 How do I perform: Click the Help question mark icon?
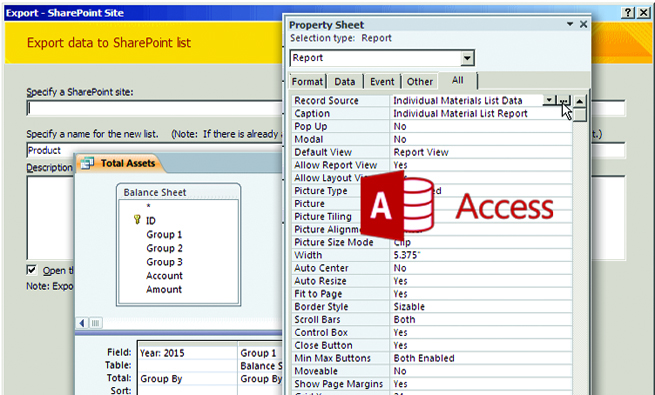628,13
